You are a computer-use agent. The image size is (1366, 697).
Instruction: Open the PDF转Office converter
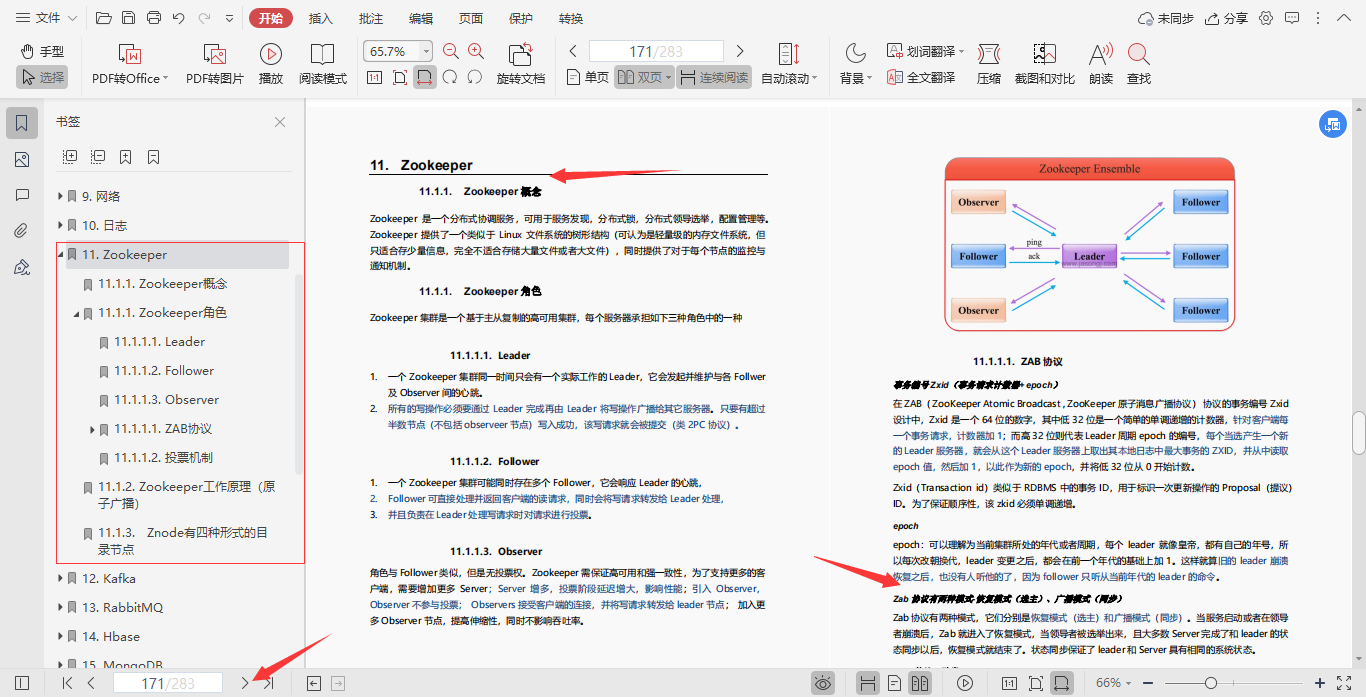coord(128,62)
